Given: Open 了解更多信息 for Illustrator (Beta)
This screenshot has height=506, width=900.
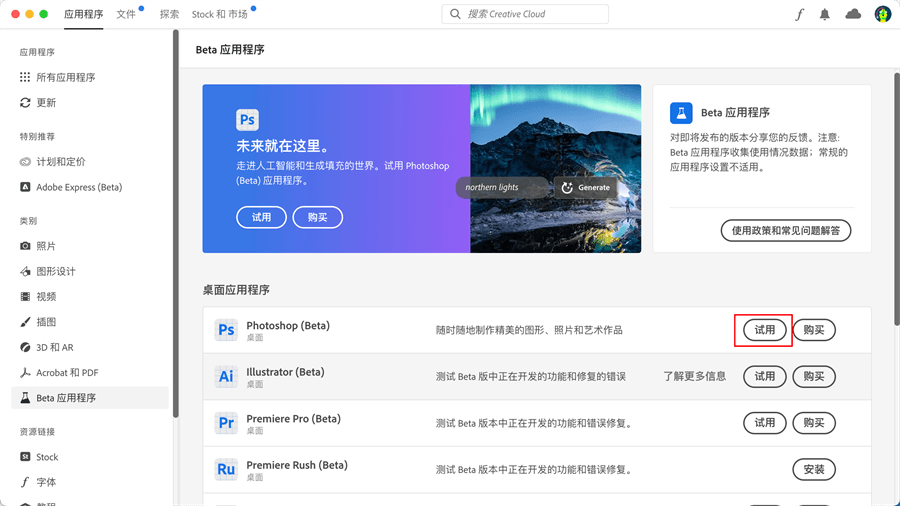Looking at the screenshot, I should click(x=695, y=376).
